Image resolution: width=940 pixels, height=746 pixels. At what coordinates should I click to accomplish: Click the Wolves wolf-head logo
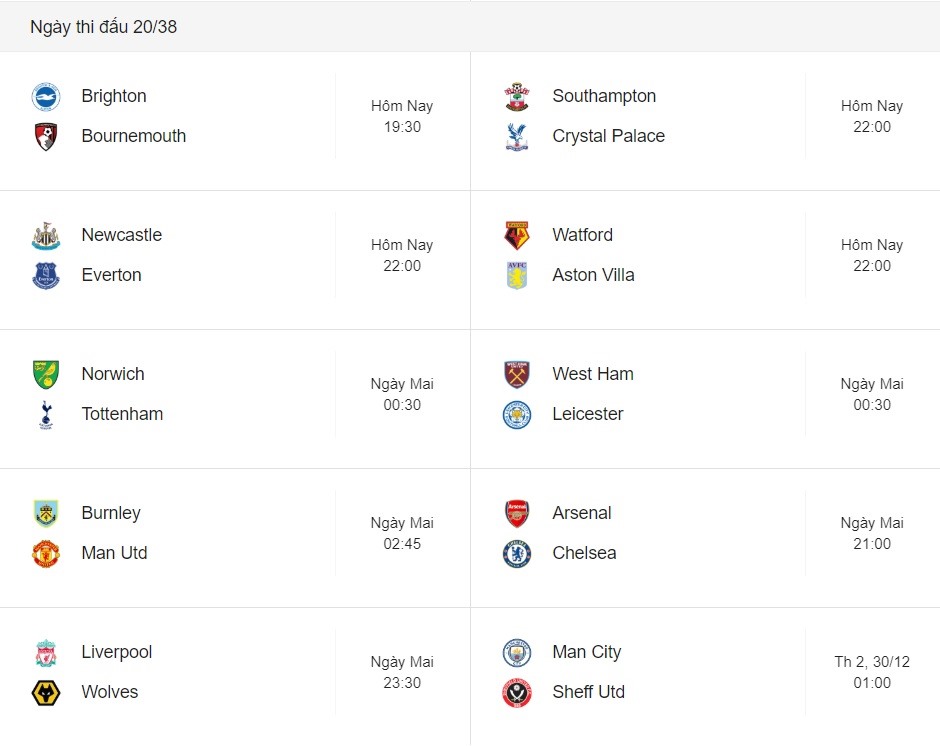tap(46, 693)
